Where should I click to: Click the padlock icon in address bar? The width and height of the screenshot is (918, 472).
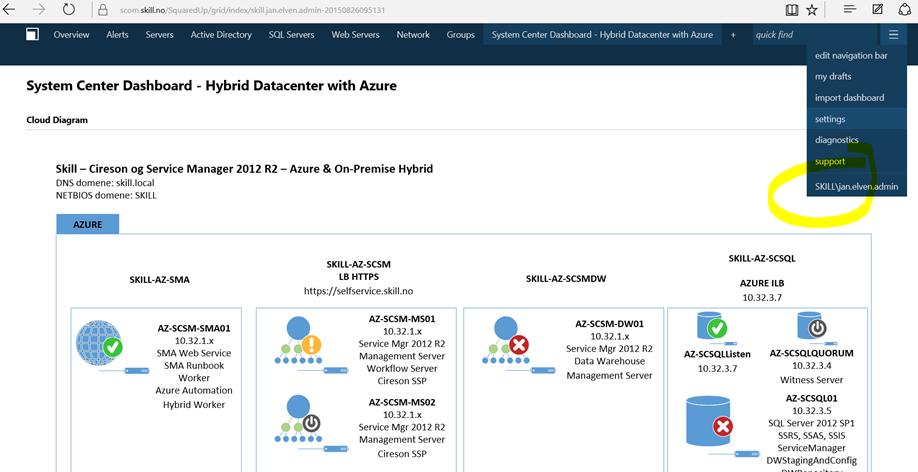[102, 10]
